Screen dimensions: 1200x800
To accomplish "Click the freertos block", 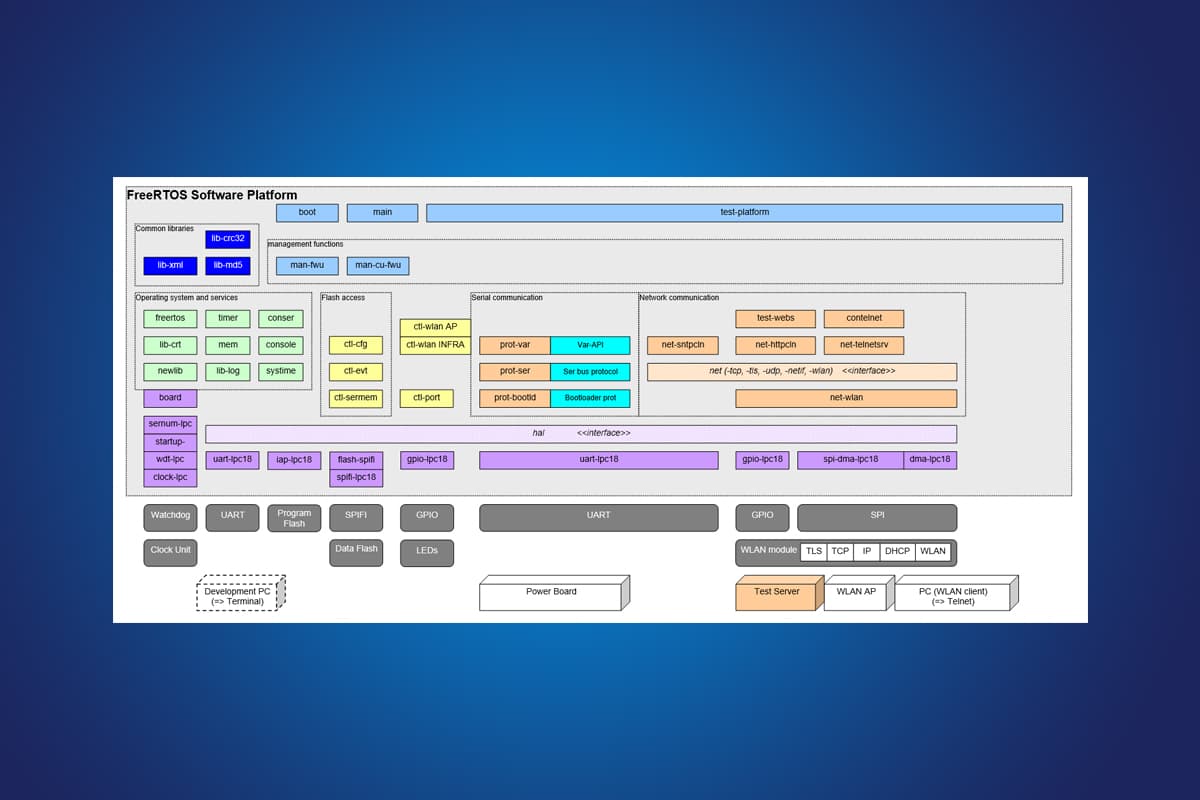I will [170, 319].
